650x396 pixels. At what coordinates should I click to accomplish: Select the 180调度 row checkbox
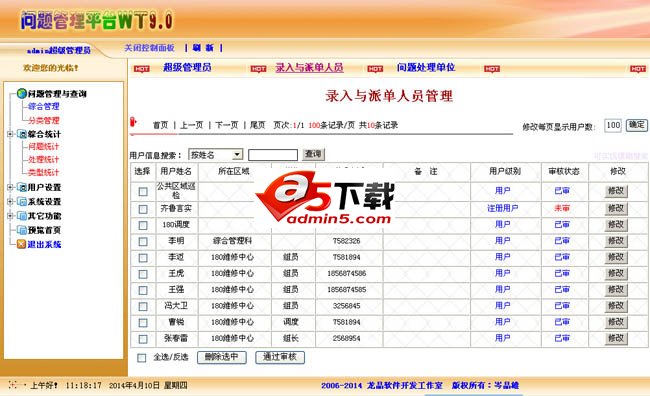coord(143,225)
